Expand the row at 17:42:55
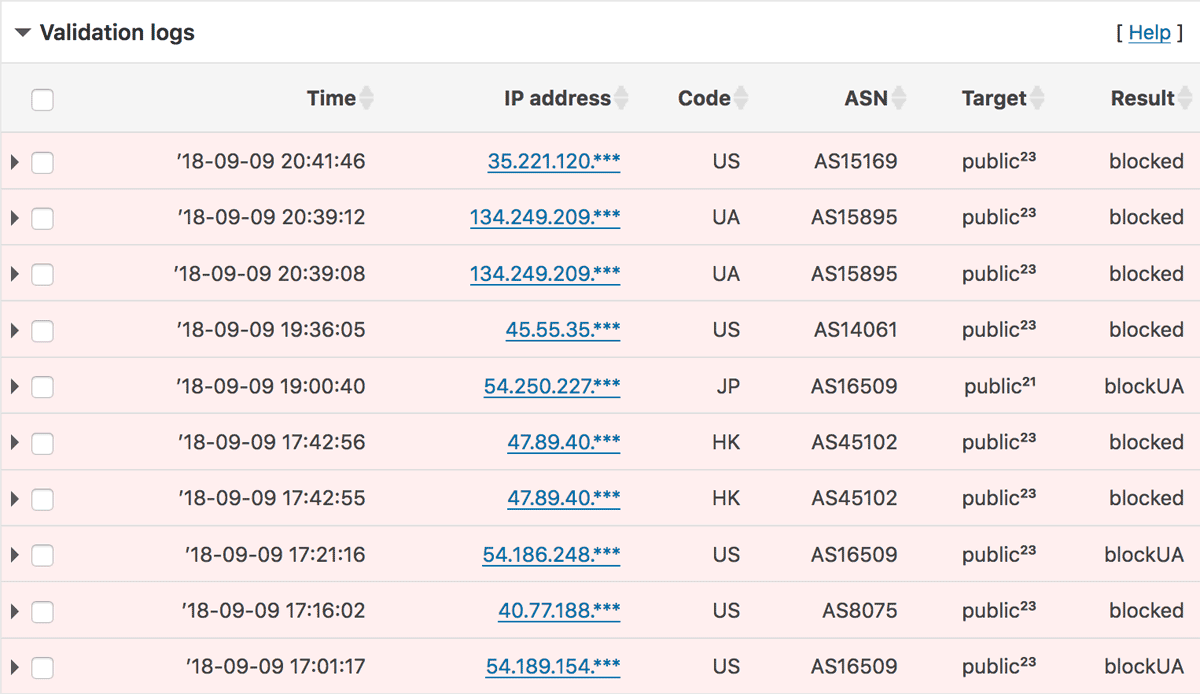 tap(14, 498)
